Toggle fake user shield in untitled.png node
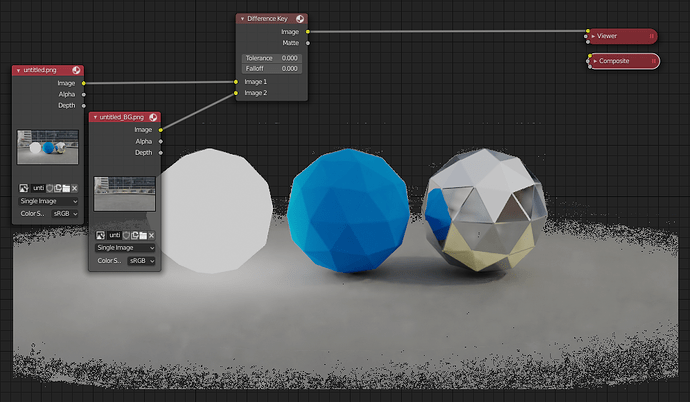This screenshot has width=690, height=402. pyautogui.click(x=50, y=188)
